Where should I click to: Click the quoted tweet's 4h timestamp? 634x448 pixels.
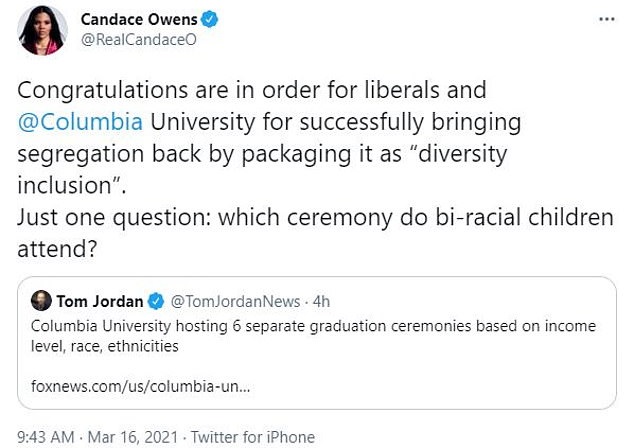320,301
